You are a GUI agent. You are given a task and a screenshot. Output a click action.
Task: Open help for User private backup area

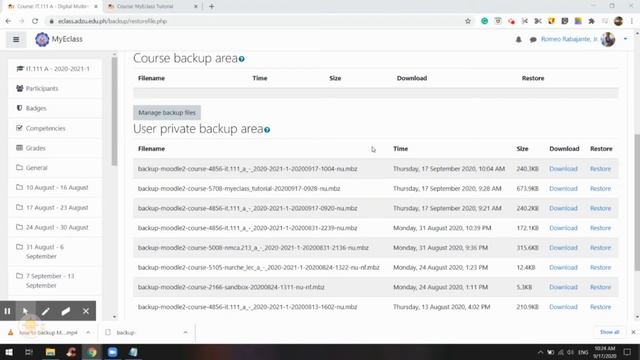tap(267, 130)
